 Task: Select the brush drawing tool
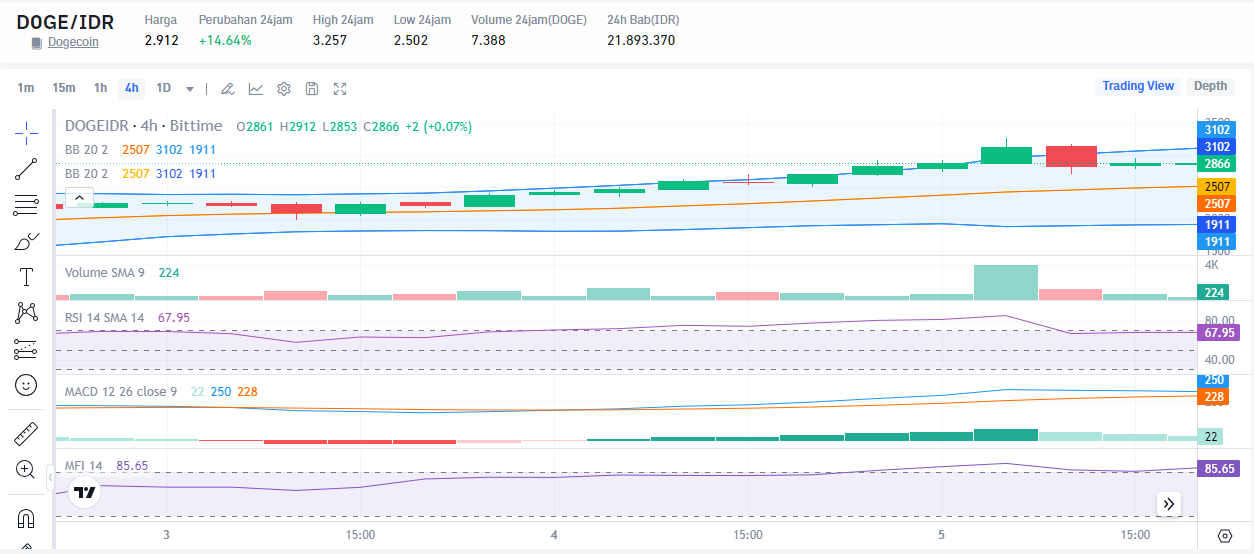[x=26, y=241]
